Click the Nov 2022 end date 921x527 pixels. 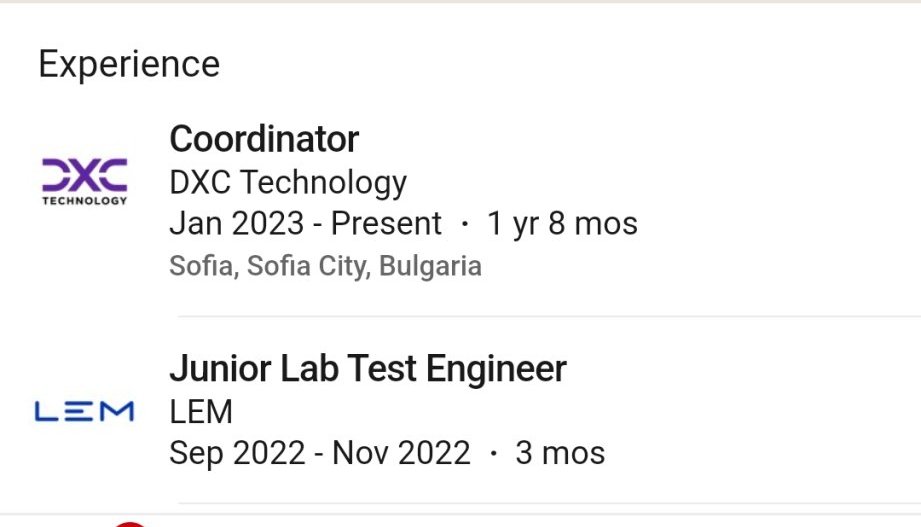401,453
